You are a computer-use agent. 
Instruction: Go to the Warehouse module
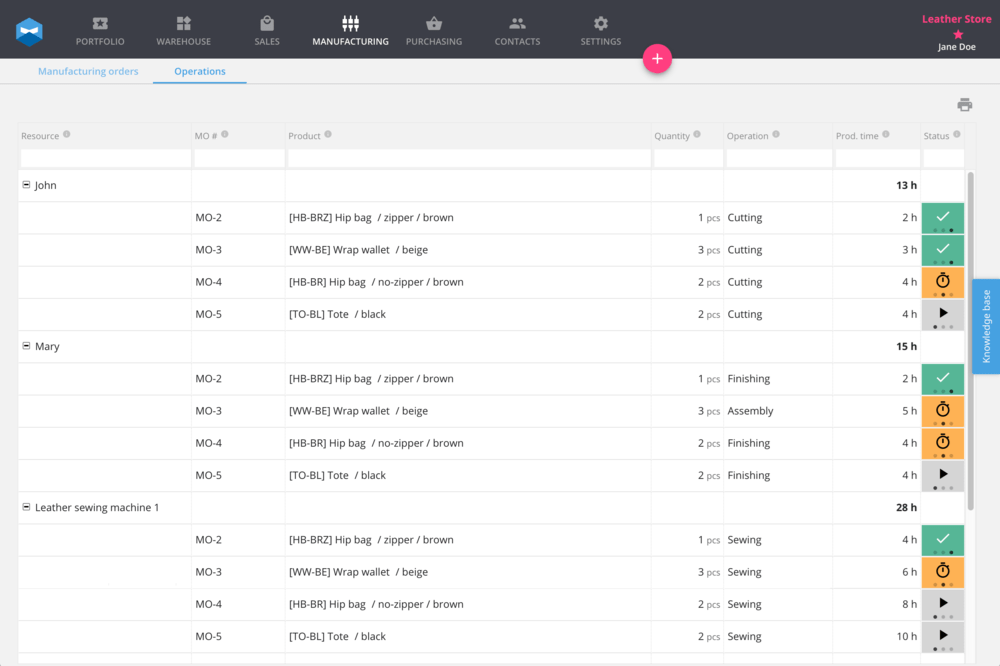pyautogui.click(x=183, y=24)
